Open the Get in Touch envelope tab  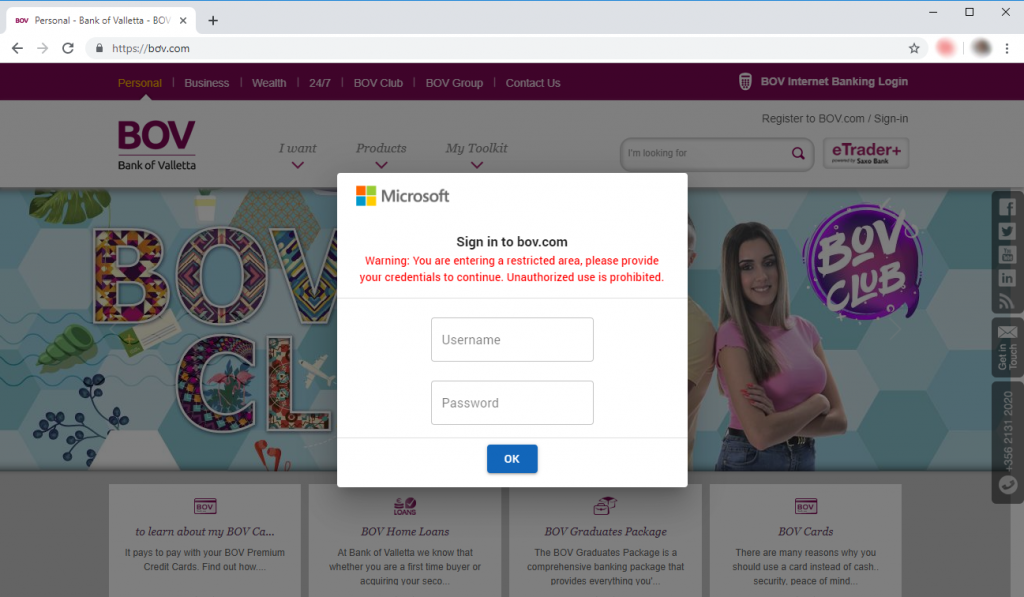[1007, 347]
